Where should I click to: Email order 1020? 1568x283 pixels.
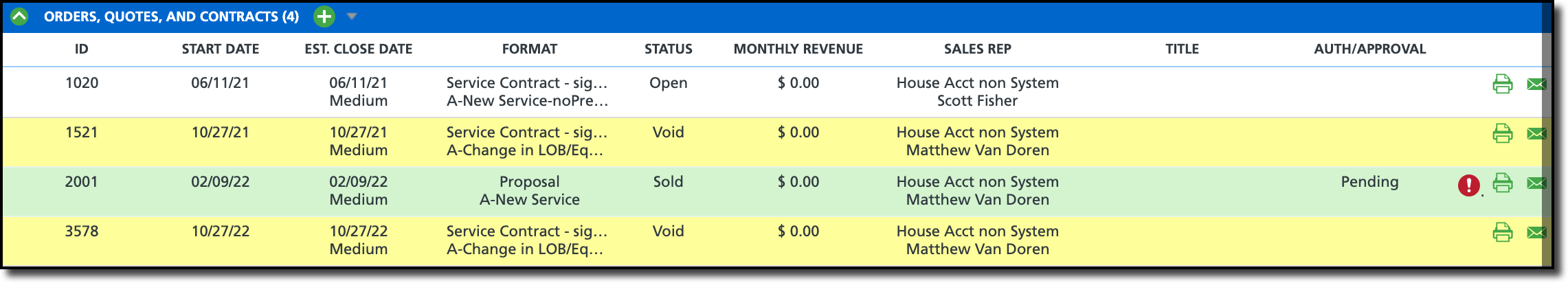tap(1536, 84)
